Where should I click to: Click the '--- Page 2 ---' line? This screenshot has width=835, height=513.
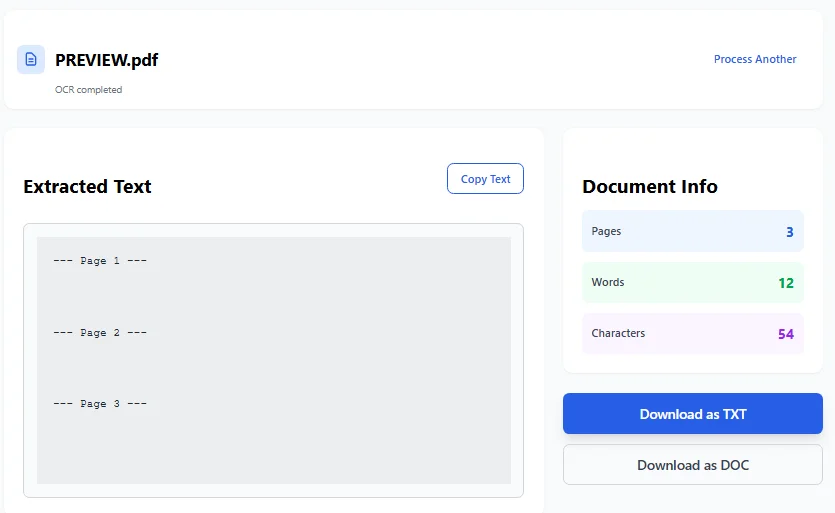pos(100,332)
